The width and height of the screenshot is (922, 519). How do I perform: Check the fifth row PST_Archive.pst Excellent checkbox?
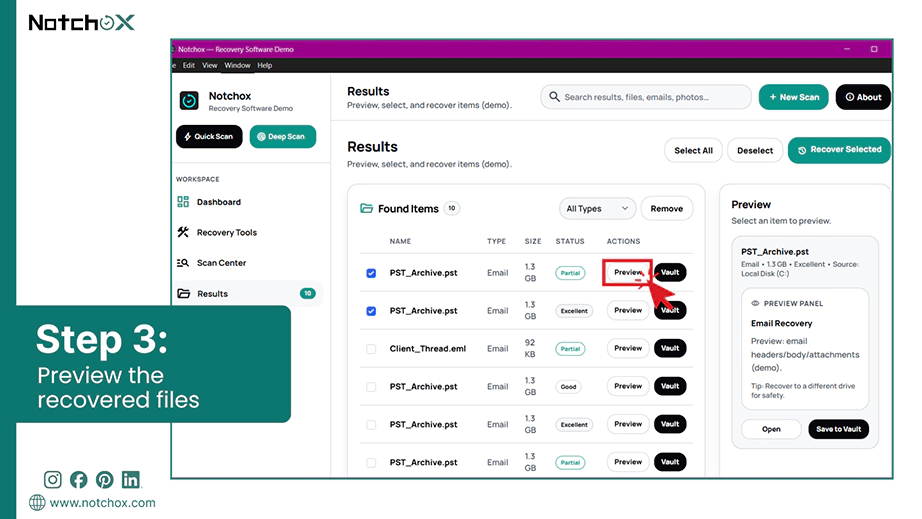pos(371,424)
